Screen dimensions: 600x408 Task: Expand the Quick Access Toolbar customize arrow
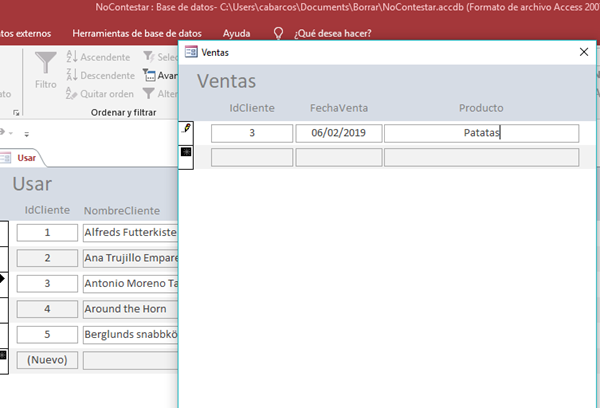[x=27, y=133]
